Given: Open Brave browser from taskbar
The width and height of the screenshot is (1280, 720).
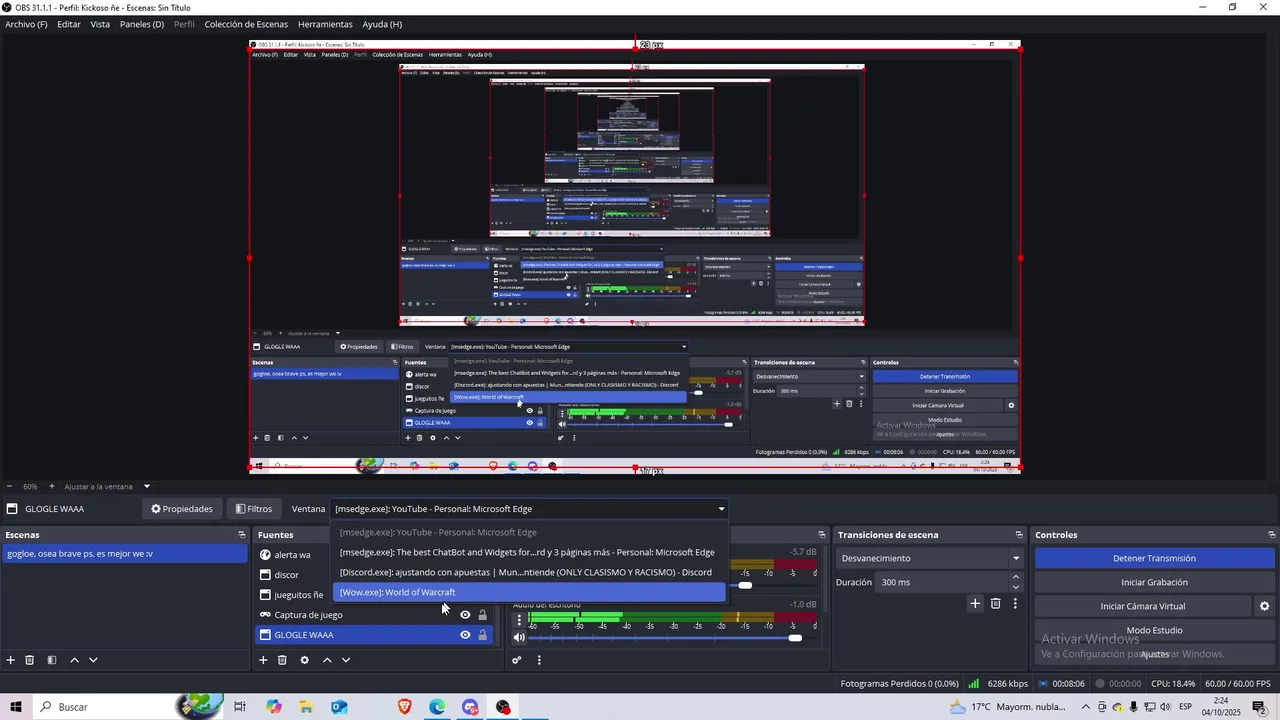Looking at the screenshot, I should coord(405,707).
